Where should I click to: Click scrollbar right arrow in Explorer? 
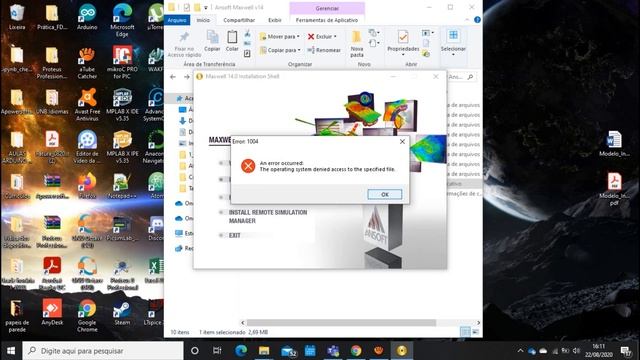point(478,323)
